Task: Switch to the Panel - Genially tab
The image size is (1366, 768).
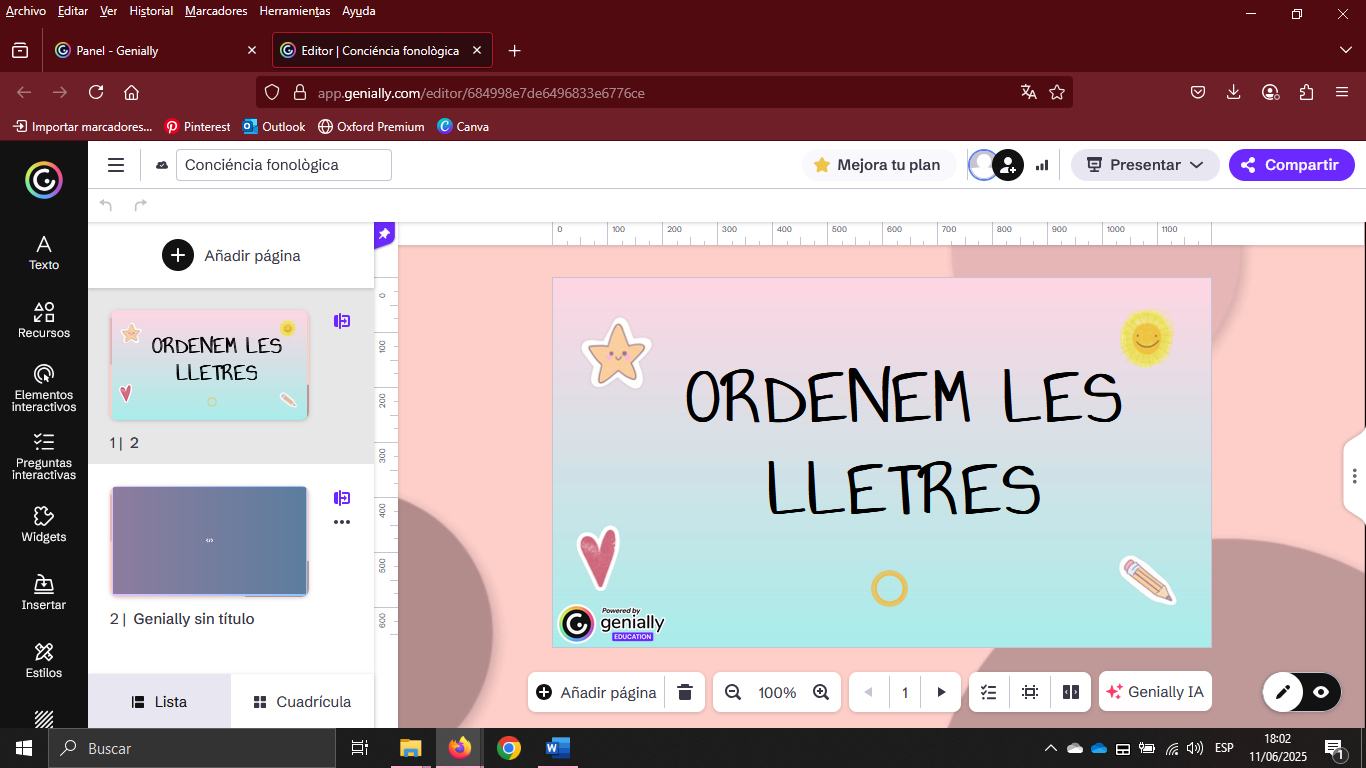Action: 150,50
